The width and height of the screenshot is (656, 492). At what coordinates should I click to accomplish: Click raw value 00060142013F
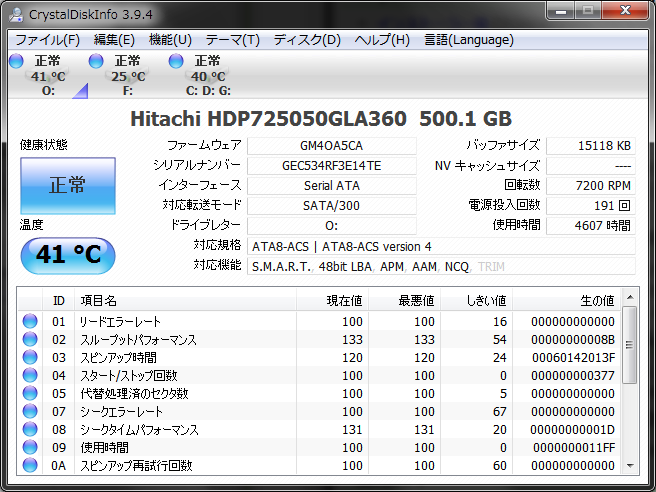click(x=574, y=357)
